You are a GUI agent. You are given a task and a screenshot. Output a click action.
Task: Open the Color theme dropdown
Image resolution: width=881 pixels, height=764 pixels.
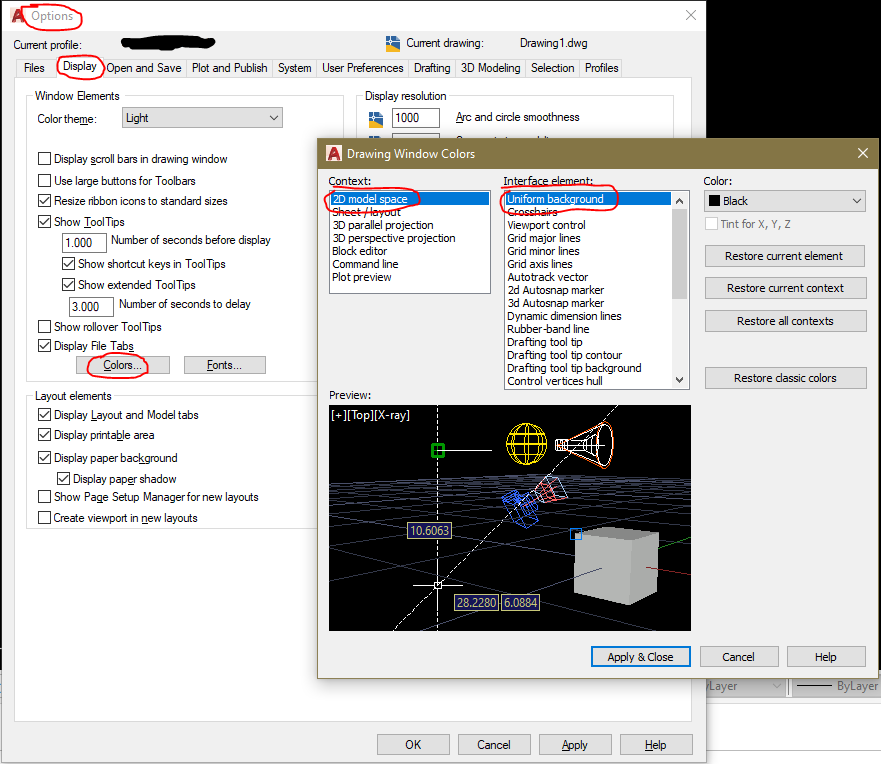[202, 118]
